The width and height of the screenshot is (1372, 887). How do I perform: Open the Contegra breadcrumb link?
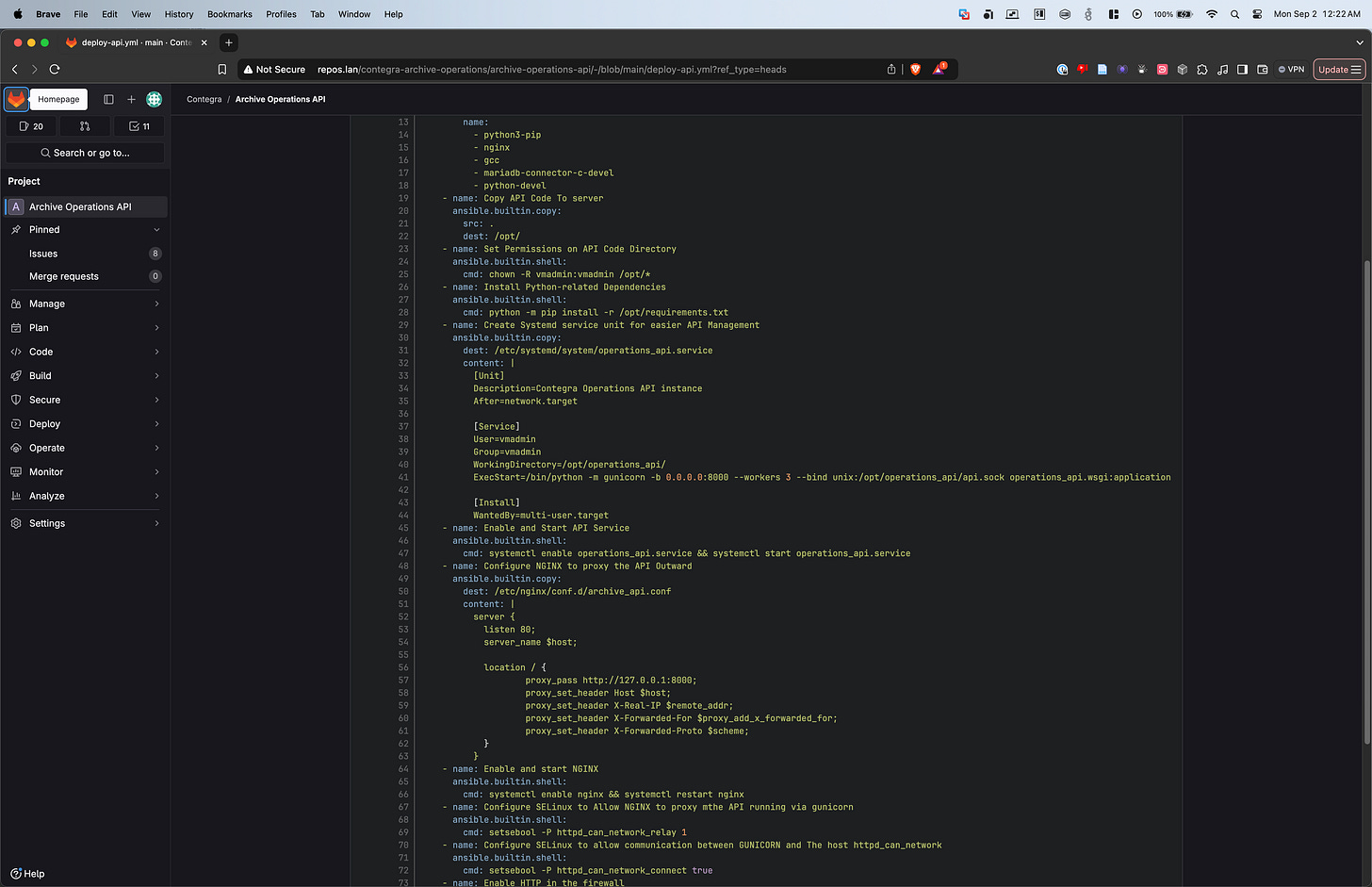coord(204,99)
